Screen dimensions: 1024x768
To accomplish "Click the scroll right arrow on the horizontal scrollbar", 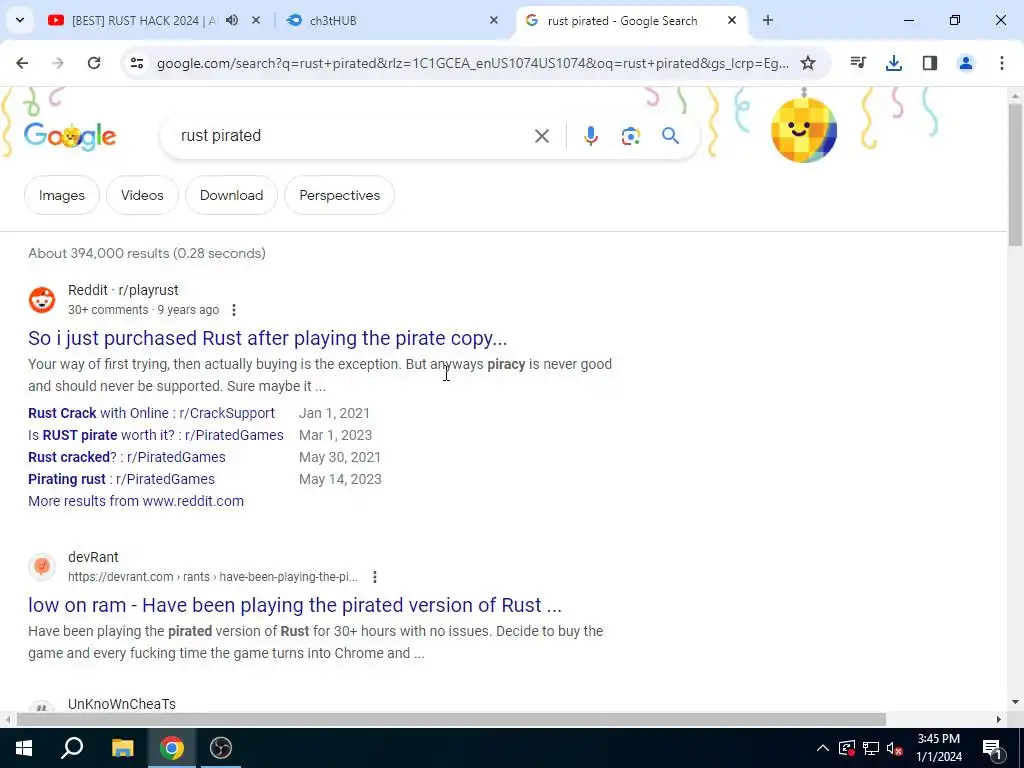I will (999, 719).
